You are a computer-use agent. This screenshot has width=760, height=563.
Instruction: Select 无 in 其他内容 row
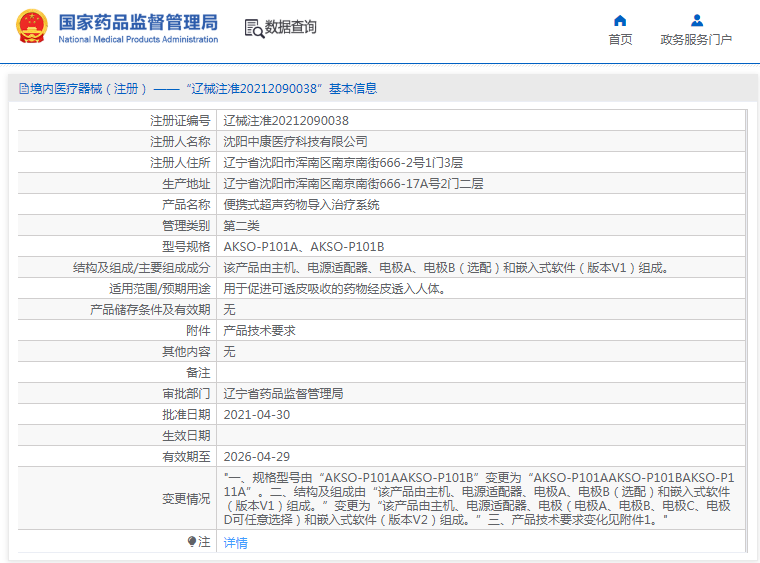click(x=229, y=352)
